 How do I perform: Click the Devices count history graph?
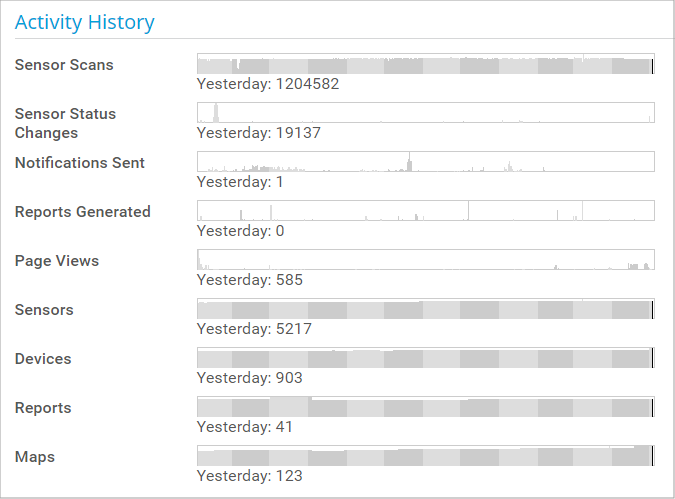(x=425, y=357)
